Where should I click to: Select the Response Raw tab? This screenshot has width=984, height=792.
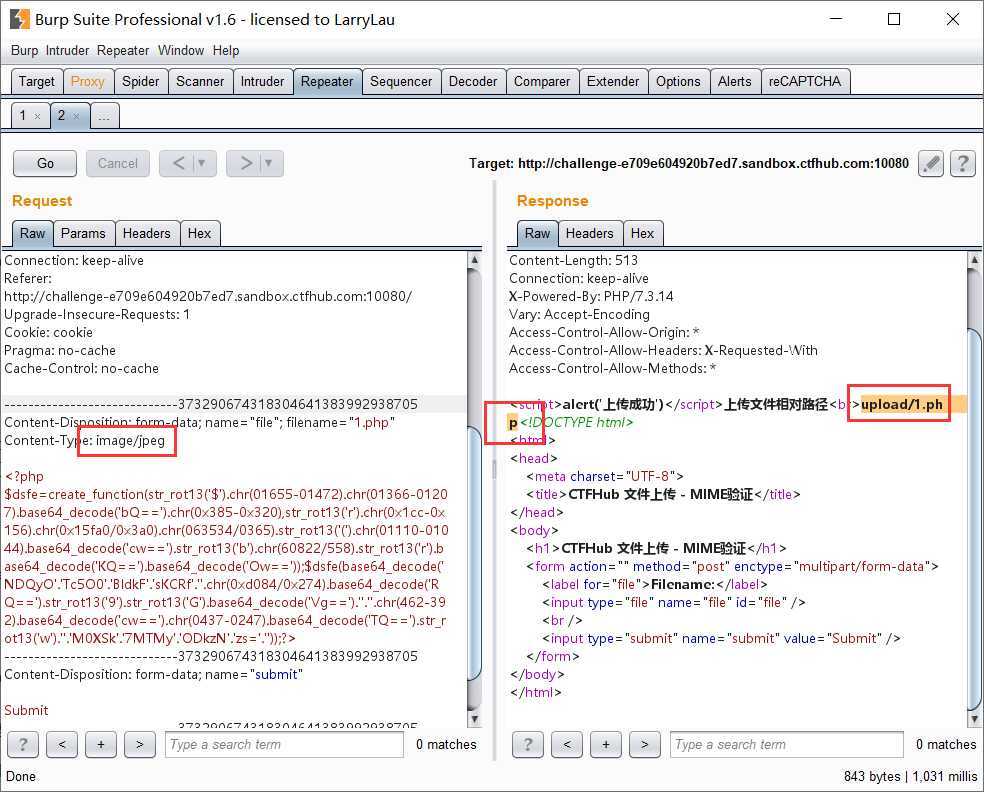pyautogui.click(x=538, y=233)
